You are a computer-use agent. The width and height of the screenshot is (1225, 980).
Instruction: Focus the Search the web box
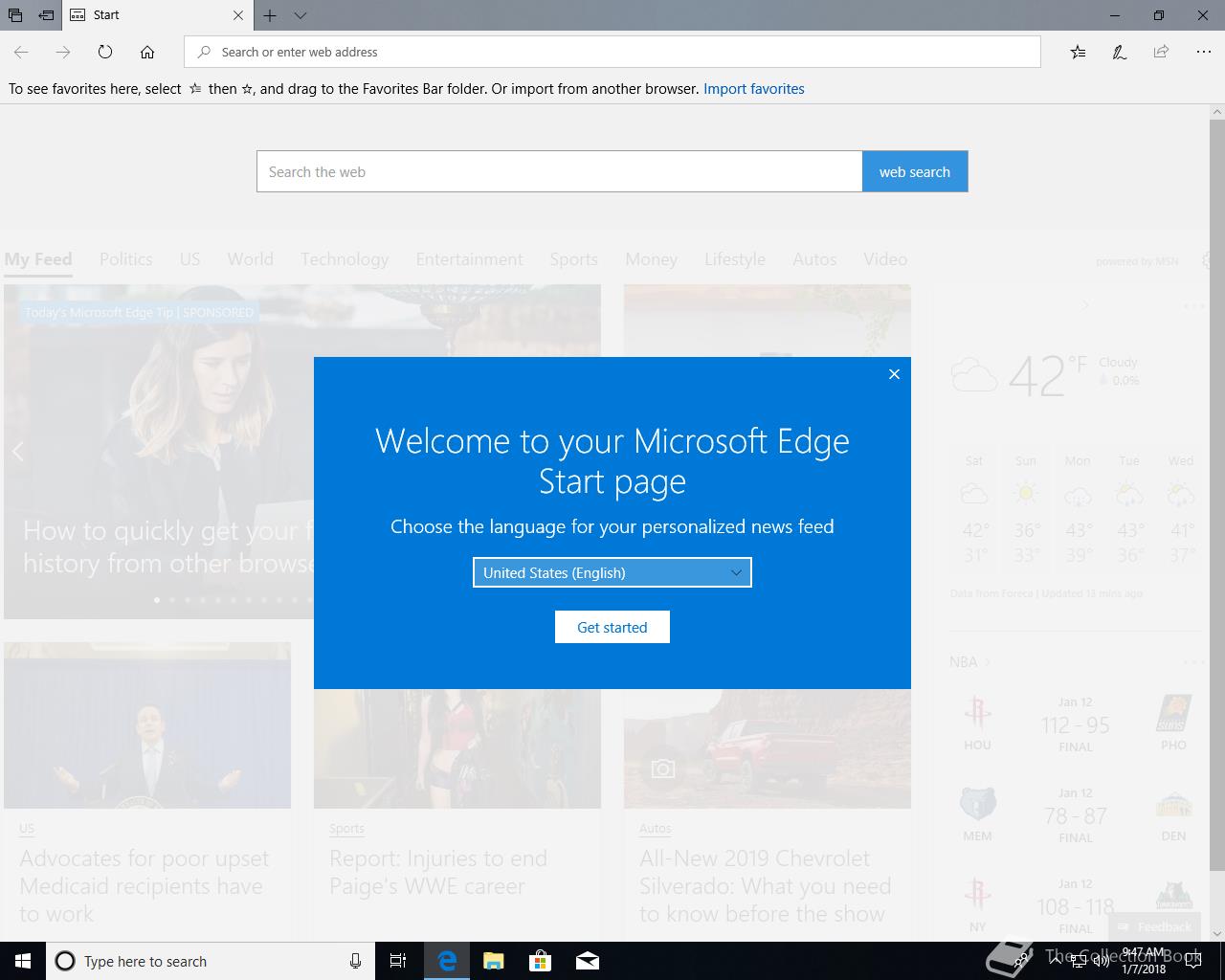[560, 171]
